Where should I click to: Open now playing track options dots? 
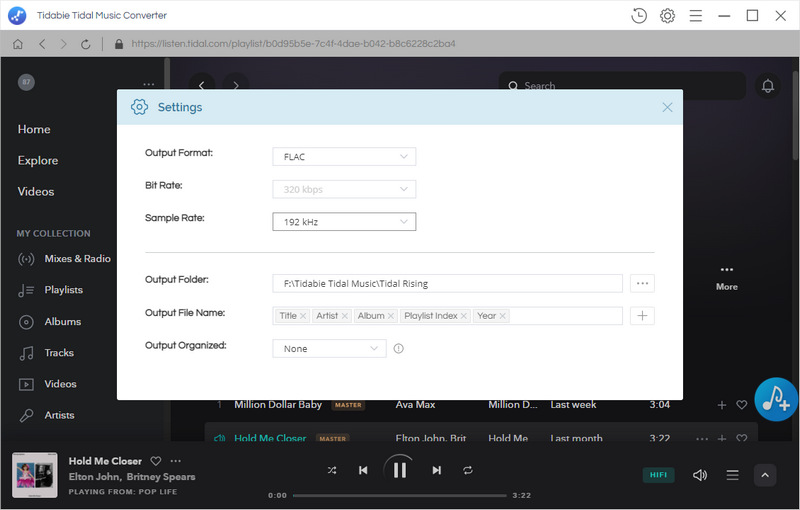(176, 461)
